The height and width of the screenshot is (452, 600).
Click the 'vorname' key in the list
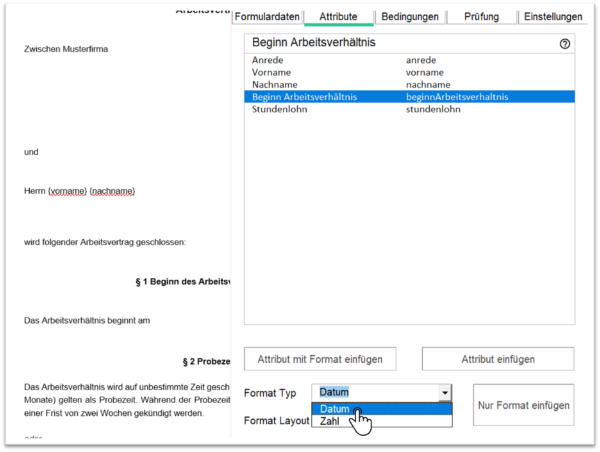(x=425, y=72)
